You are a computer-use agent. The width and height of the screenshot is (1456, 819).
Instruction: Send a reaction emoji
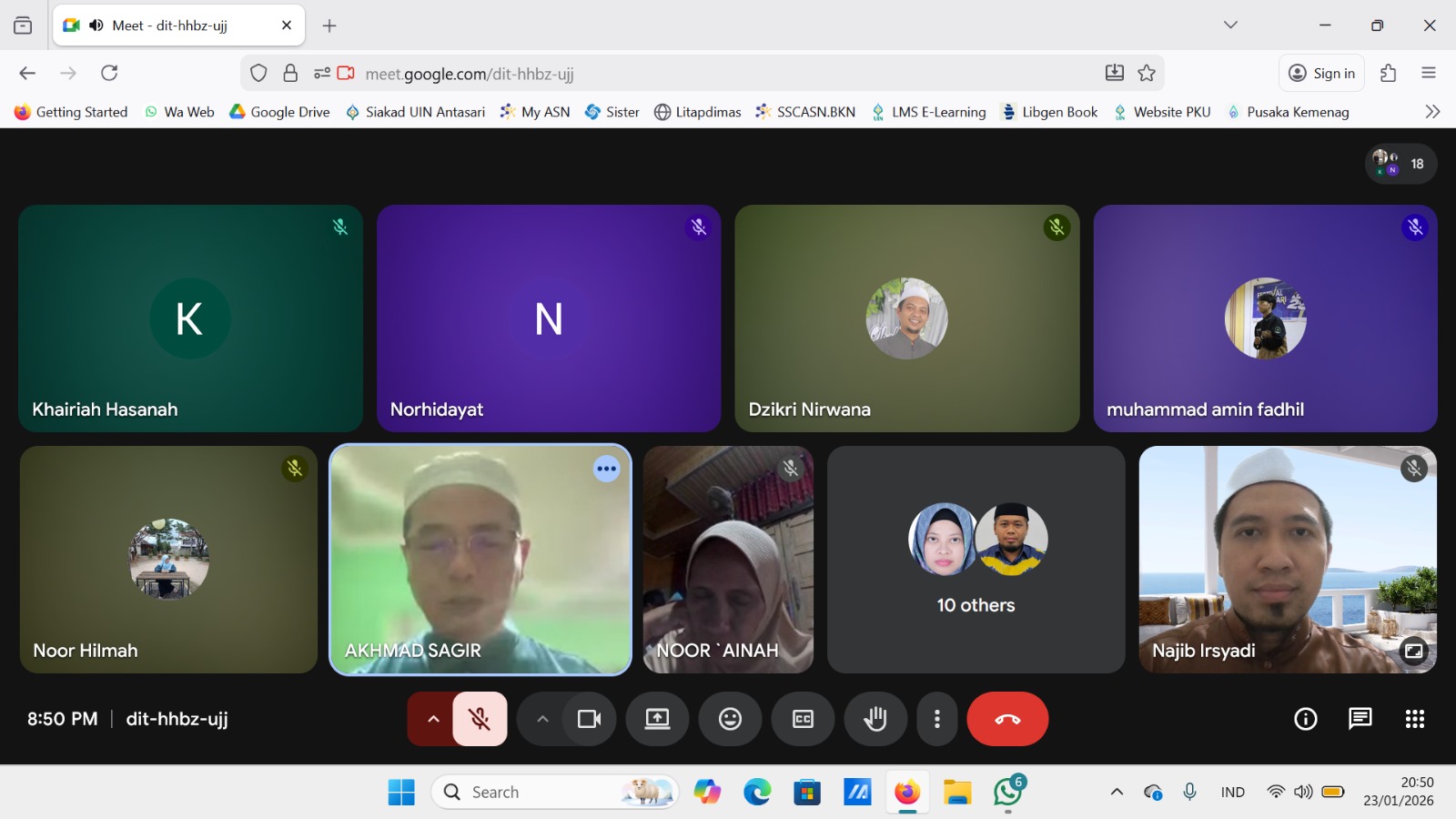[x=730, y=719]
